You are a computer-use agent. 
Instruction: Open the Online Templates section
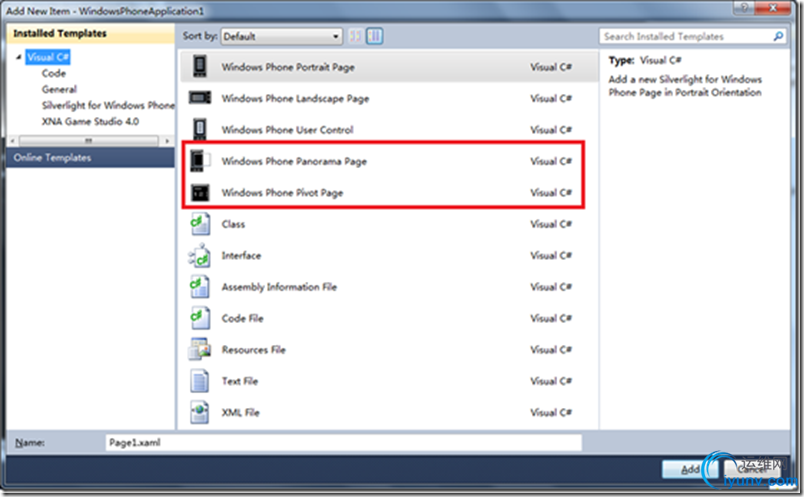[91, 157]
